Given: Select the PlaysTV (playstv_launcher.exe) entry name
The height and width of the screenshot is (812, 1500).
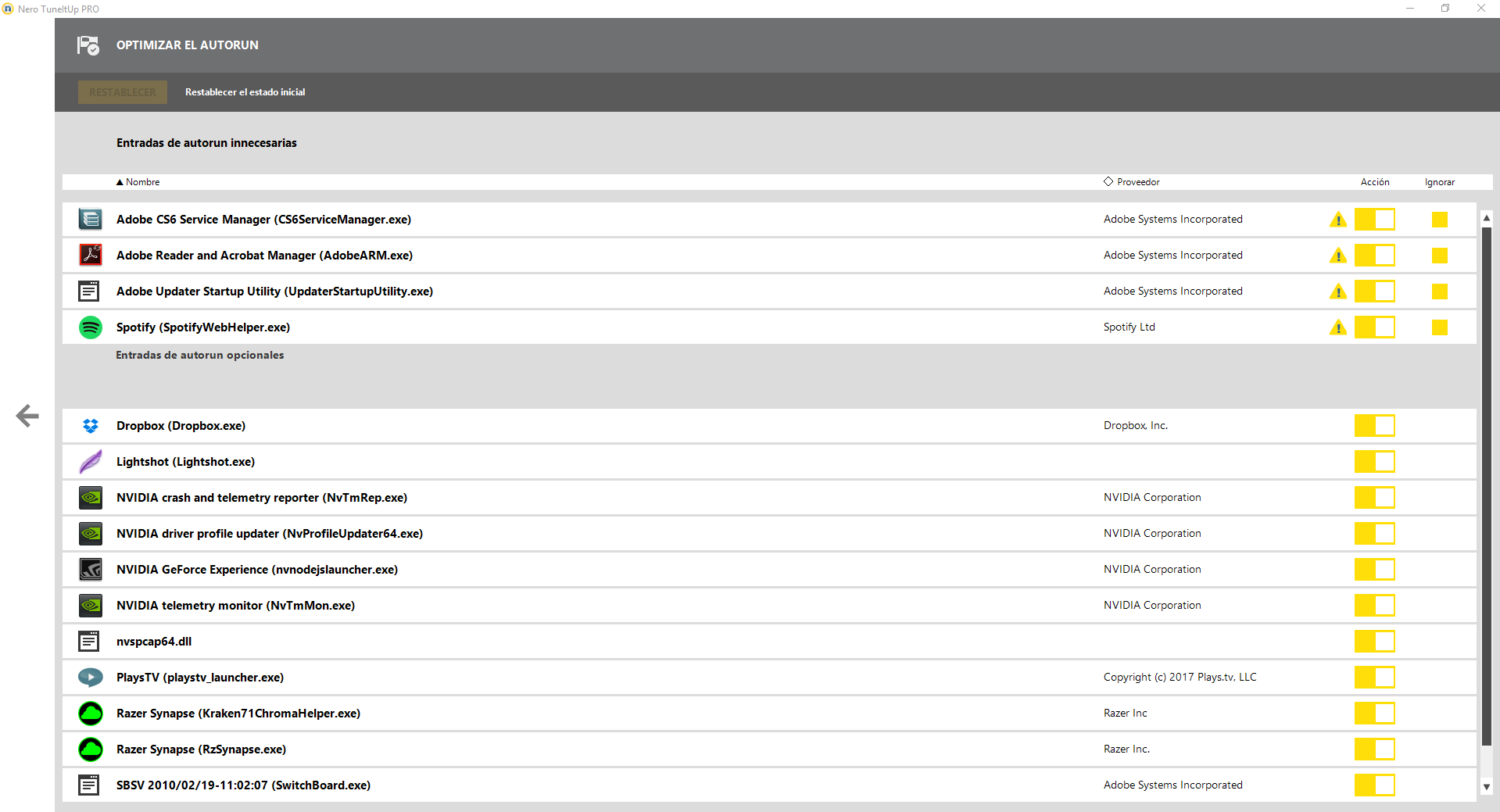Looking at the screenshot, I should click(x=200, y=678).
